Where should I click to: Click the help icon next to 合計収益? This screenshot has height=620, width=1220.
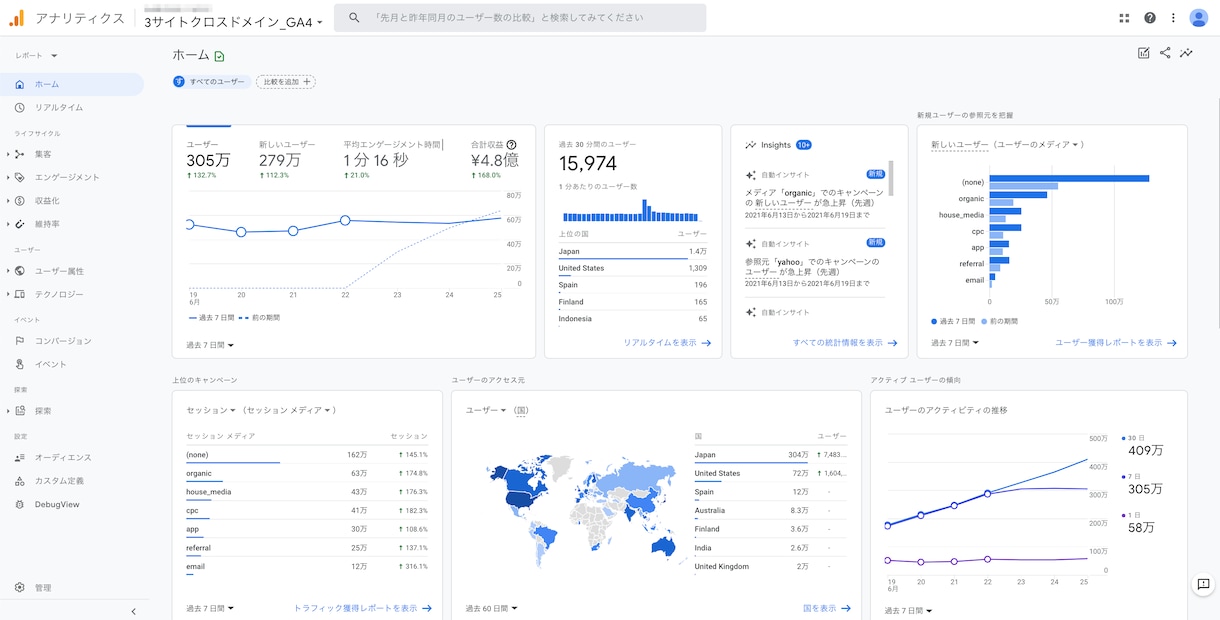(512, 145)
